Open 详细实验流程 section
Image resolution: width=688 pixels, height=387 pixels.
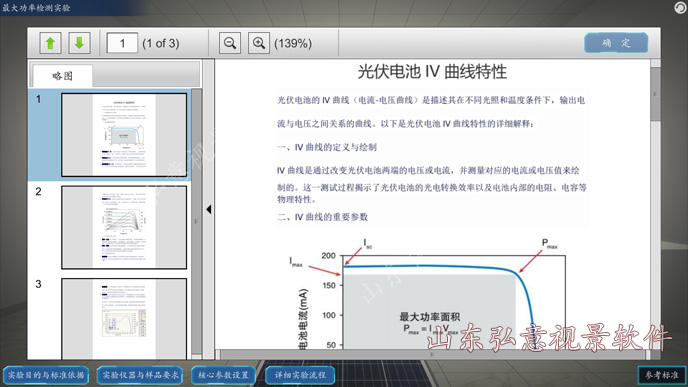click(301, 376)
